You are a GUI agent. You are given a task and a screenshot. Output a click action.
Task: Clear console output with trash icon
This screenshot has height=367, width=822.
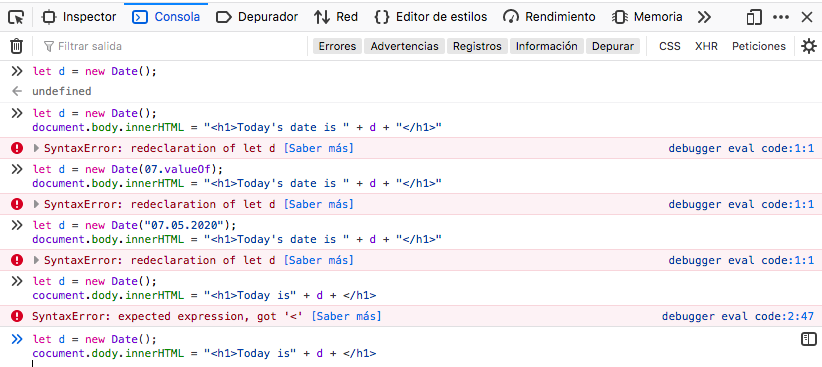point(16,46)
